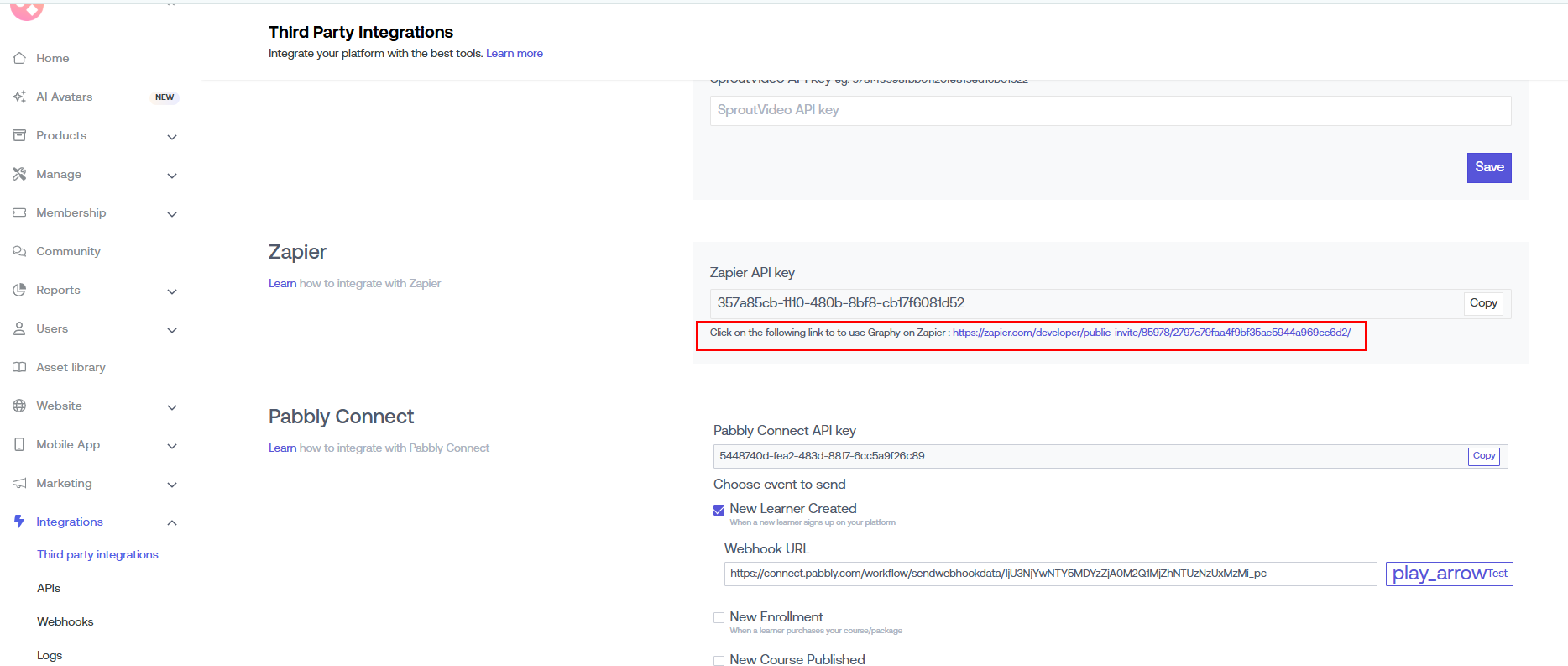Click the Marketing megaphone icon

(x=19, y=483)
